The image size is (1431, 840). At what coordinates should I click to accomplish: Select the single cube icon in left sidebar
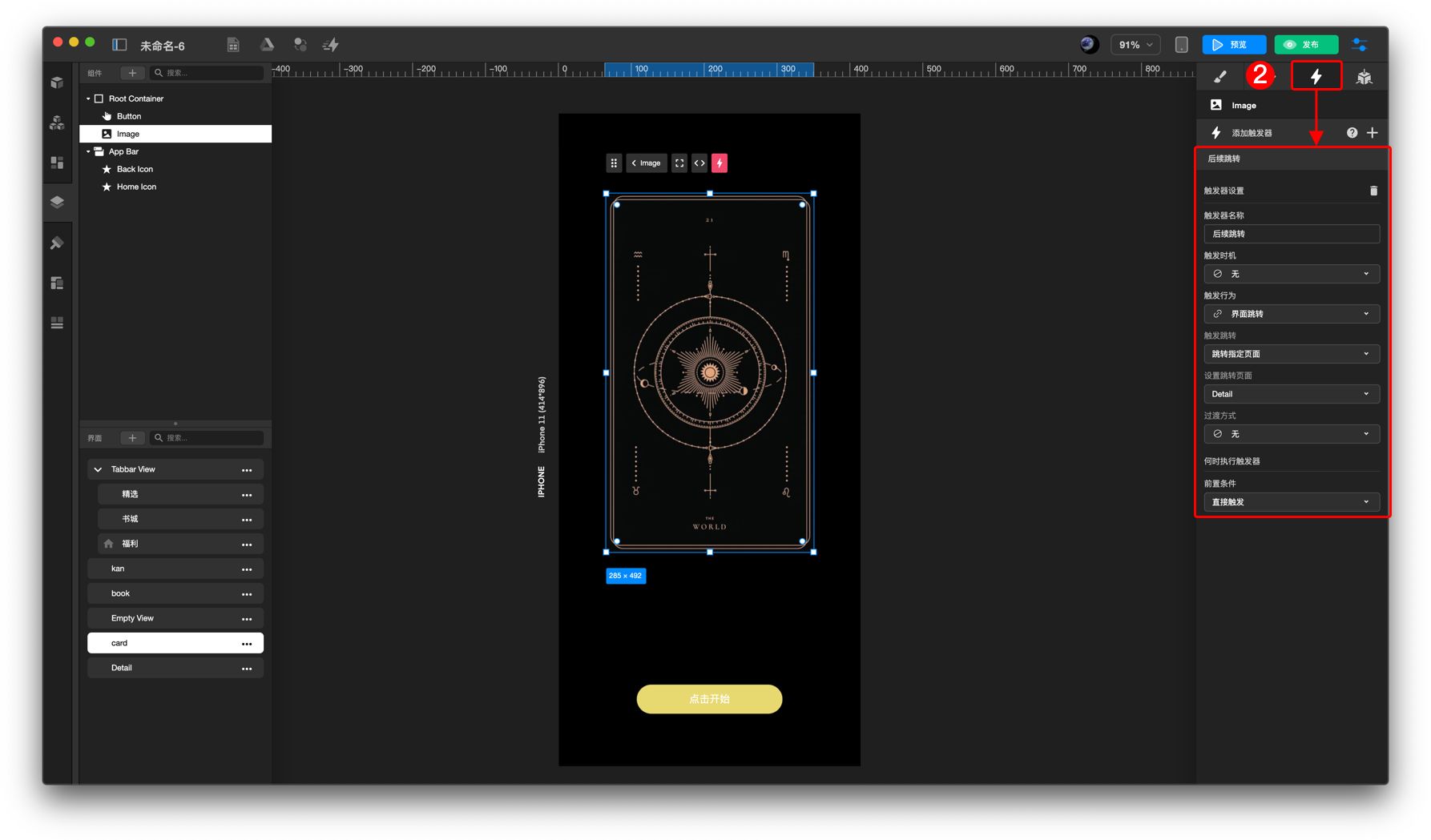[57, 82]
